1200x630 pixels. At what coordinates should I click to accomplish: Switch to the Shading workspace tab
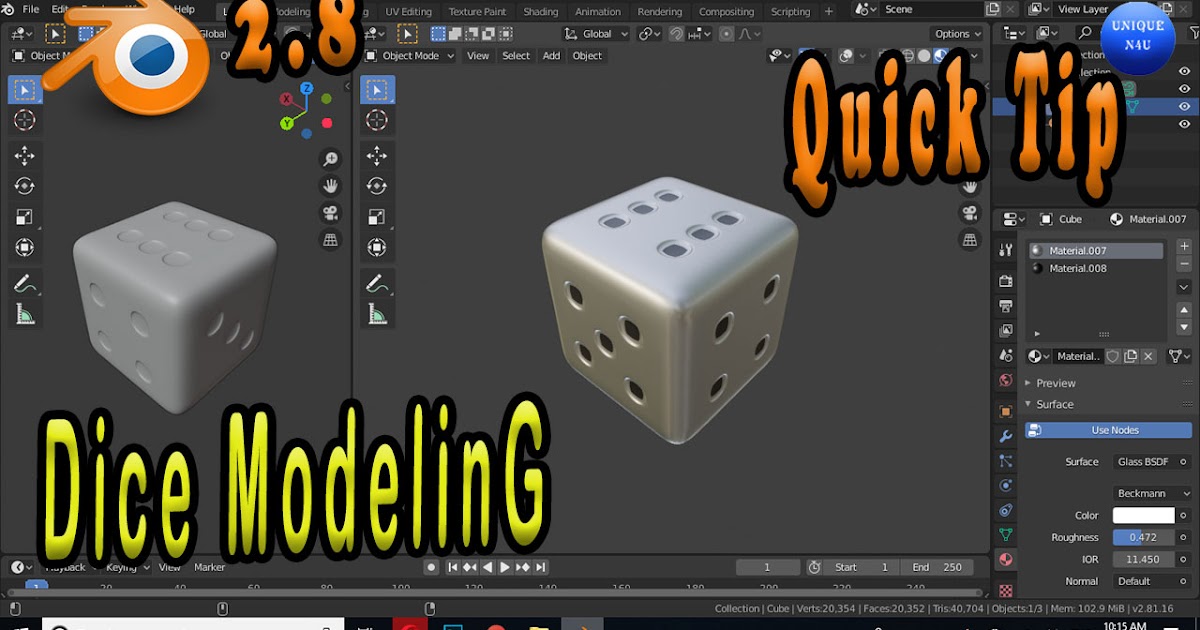pyautogui.click(x=540, y=12)
